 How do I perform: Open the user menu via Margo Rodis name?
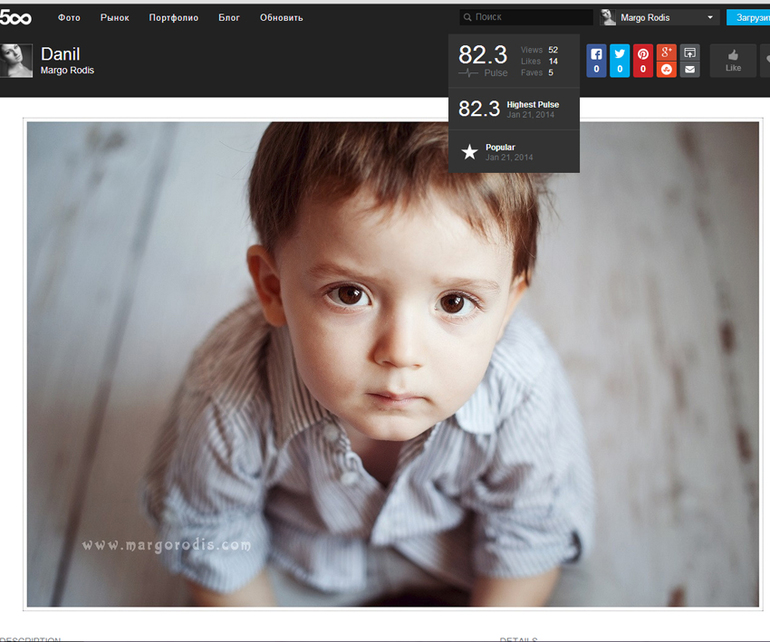645,18
